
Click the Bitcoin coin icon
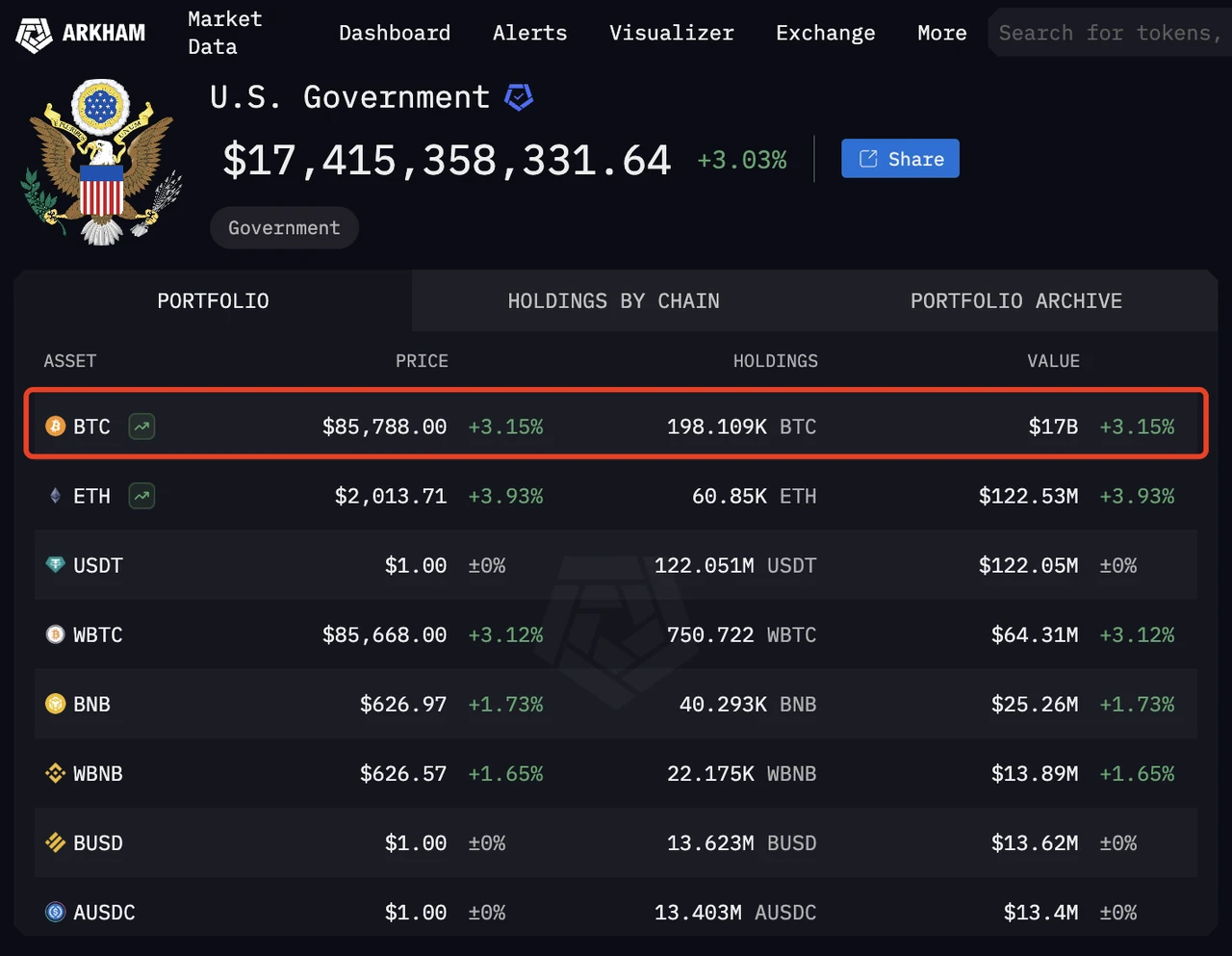click(56, 426)
